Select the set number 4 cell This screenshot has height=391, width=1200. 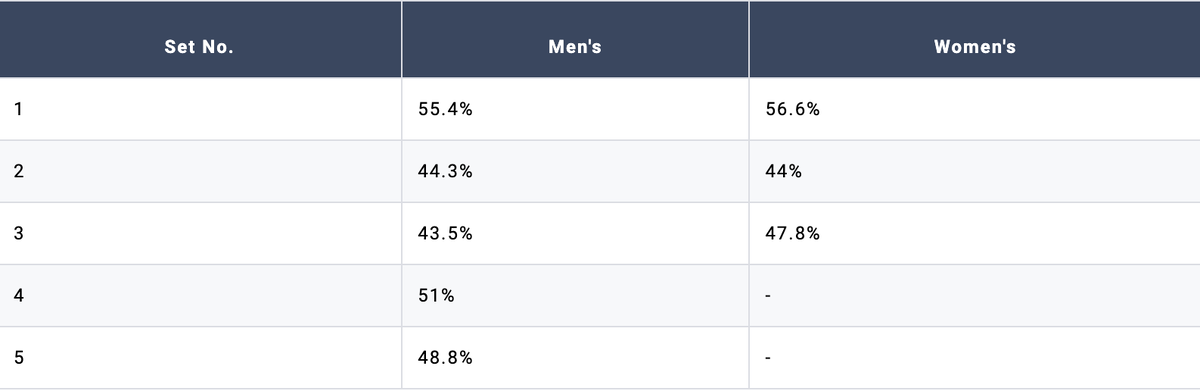tap(200, 295)
